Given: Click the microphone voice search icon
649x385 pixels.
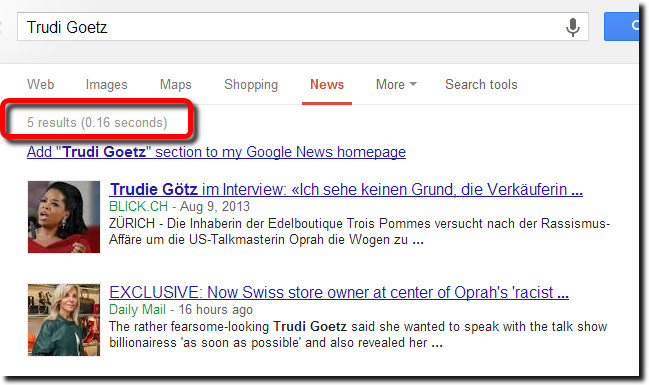Looking at the screenshot, I should [x=572, y=27].
